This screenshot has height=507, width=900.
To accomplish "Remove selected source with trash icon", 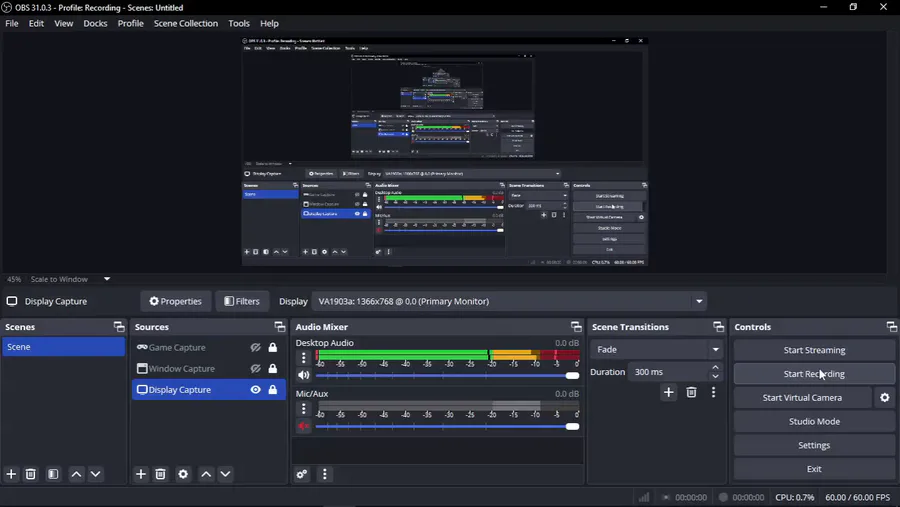I will (161, 474).
